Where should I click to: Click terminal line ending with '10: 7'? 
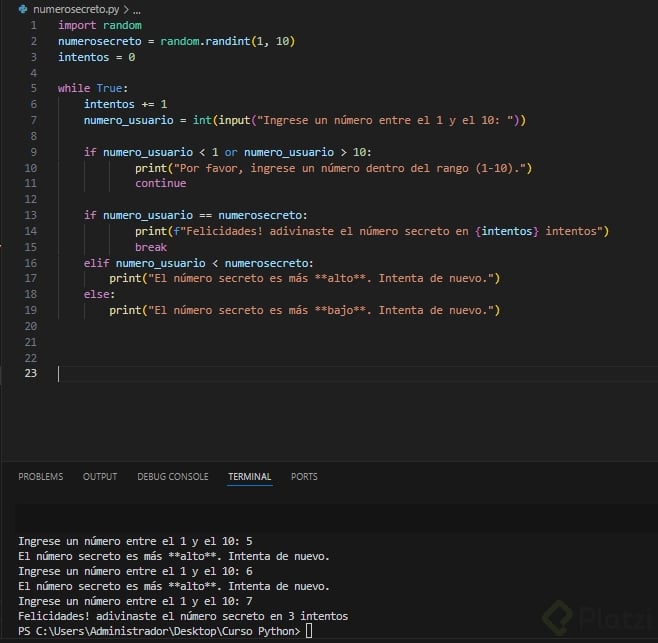(135, 601)
